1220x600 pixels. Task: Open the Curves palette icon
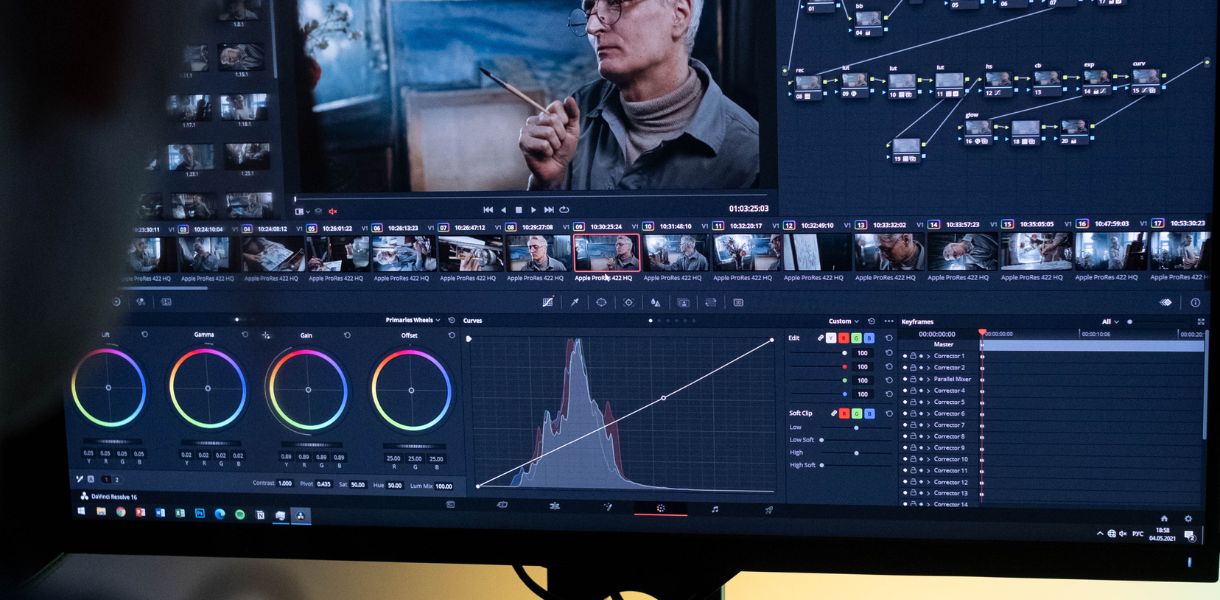pos(548,301)
